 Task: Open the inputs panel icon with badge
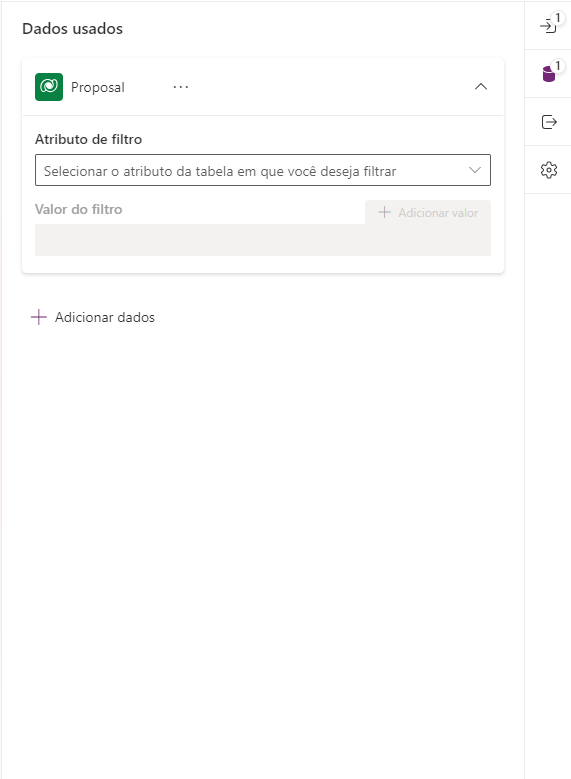coord(548,25)
